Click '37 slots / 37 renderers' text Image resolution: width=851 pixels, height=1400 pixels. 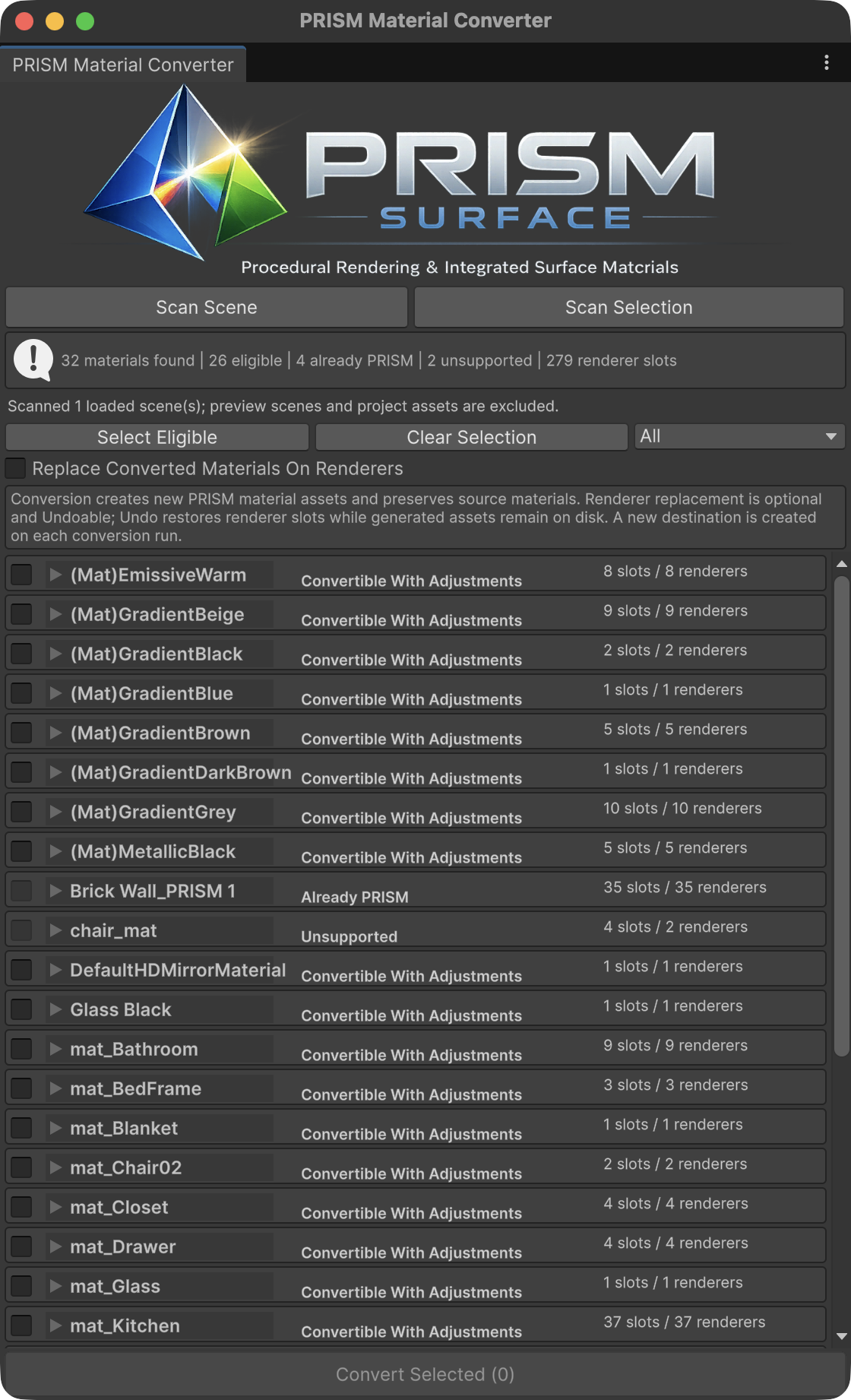click(x=685, y=1322)
